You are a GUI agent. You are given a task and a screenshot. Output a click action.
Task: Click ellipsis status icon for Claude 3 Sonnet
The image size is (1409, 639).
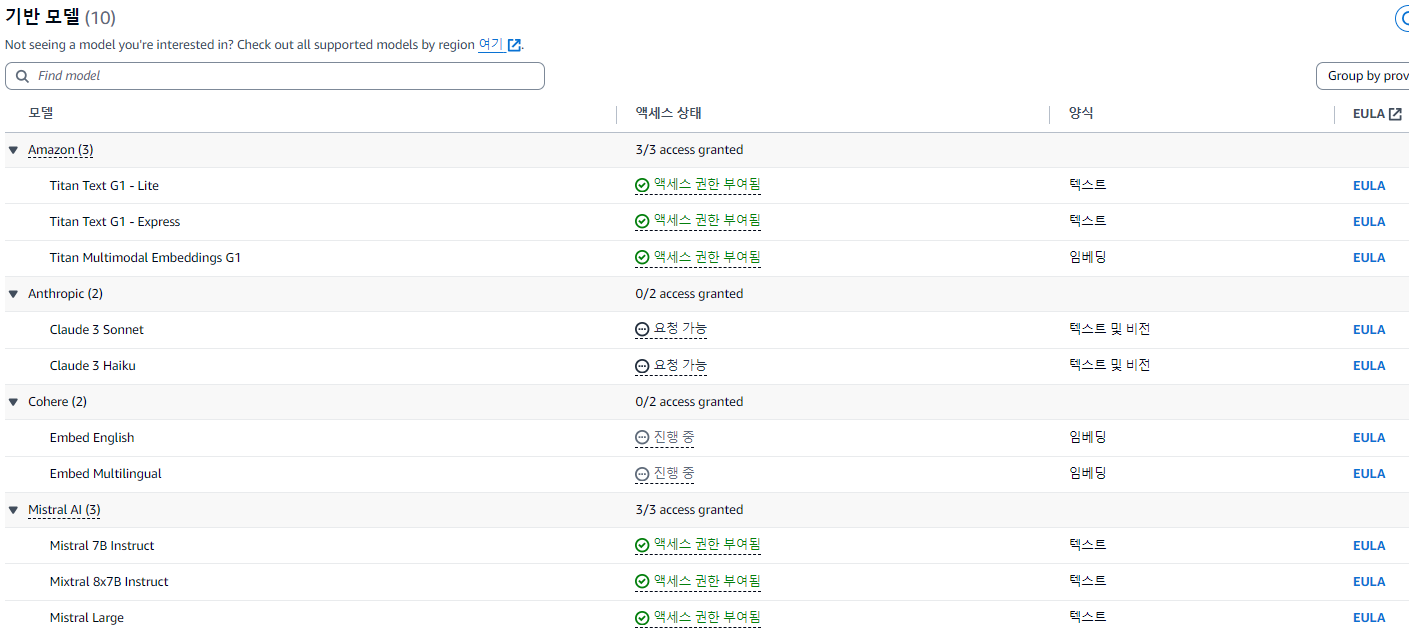642,330
